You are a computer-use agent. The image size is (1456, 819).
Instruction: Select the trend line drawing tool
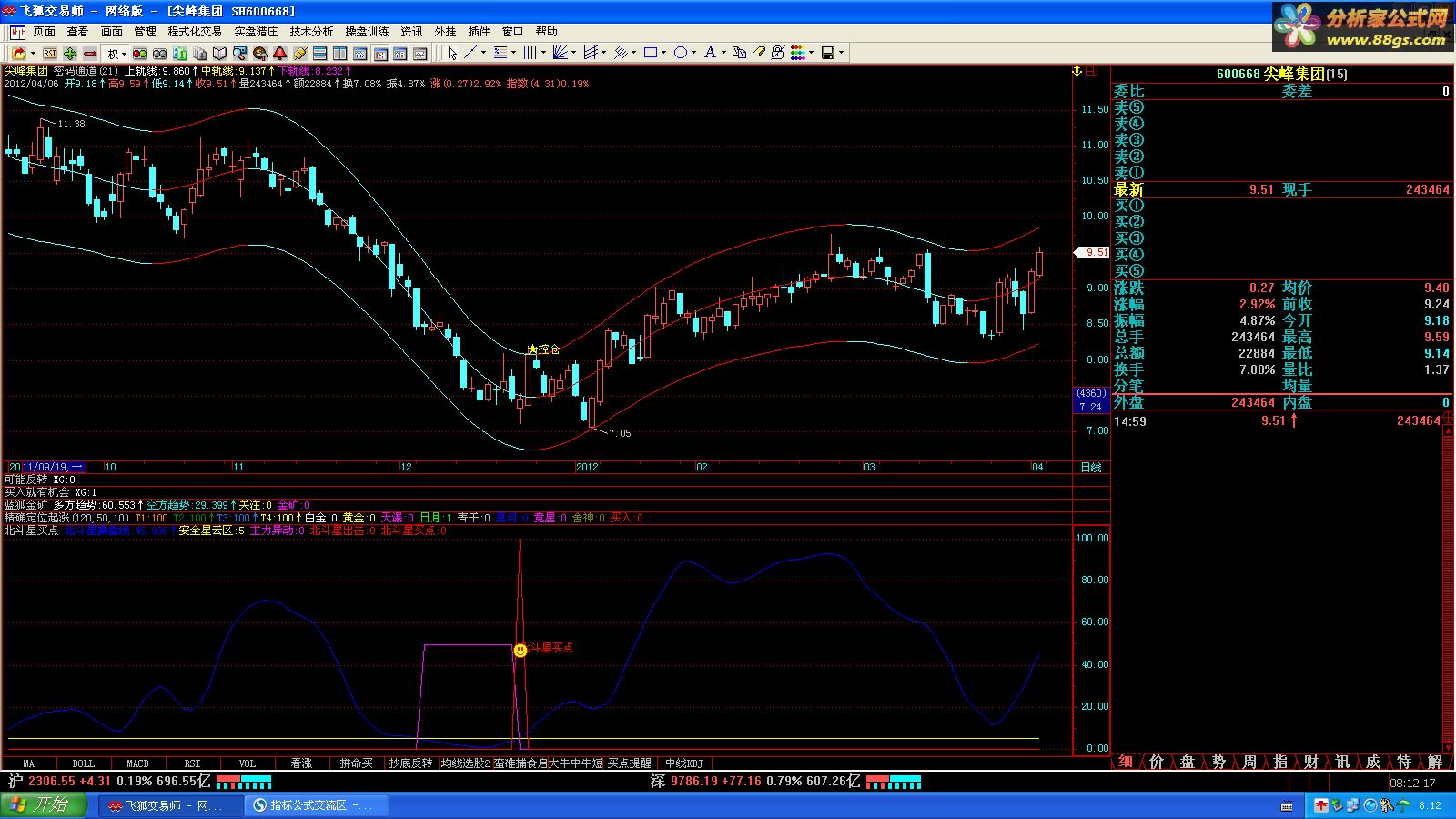pos(470,53)
